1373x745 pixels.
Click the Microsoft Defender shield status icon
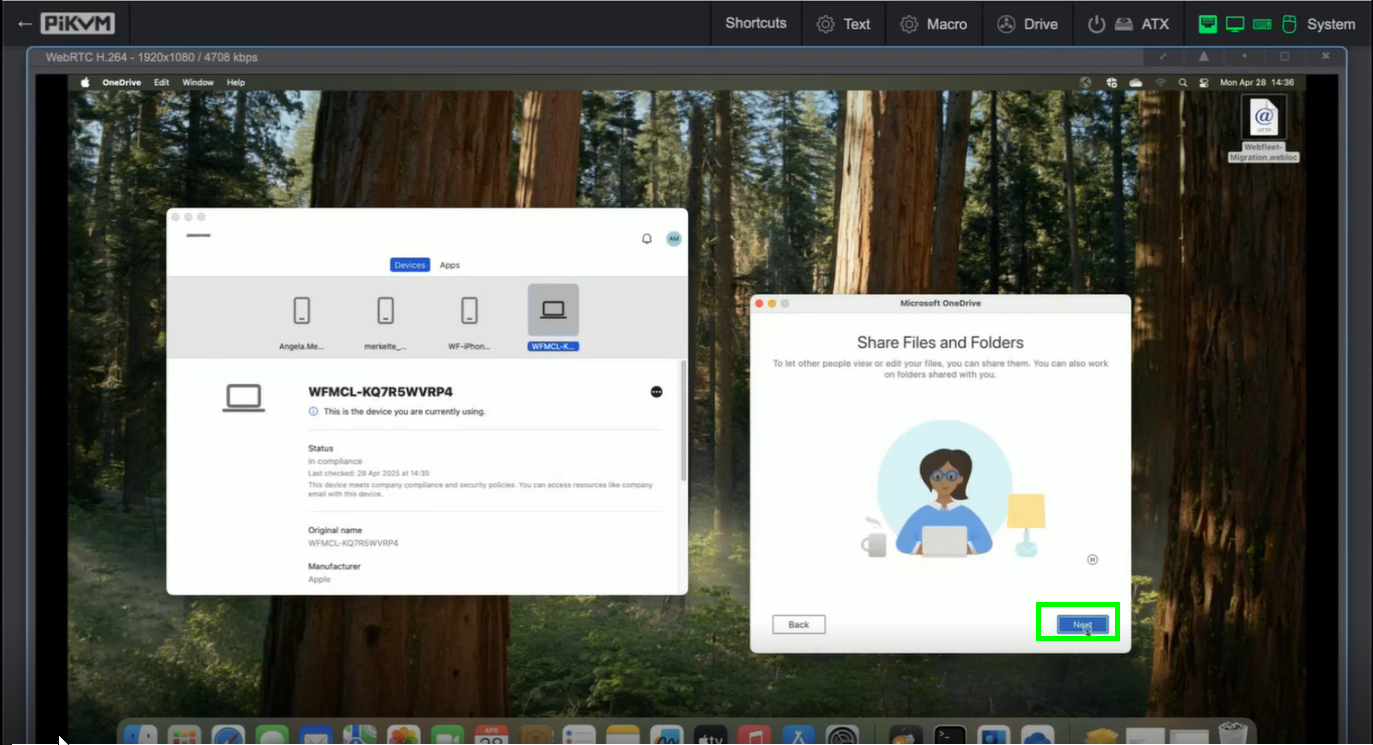[x=1111, y=82]
